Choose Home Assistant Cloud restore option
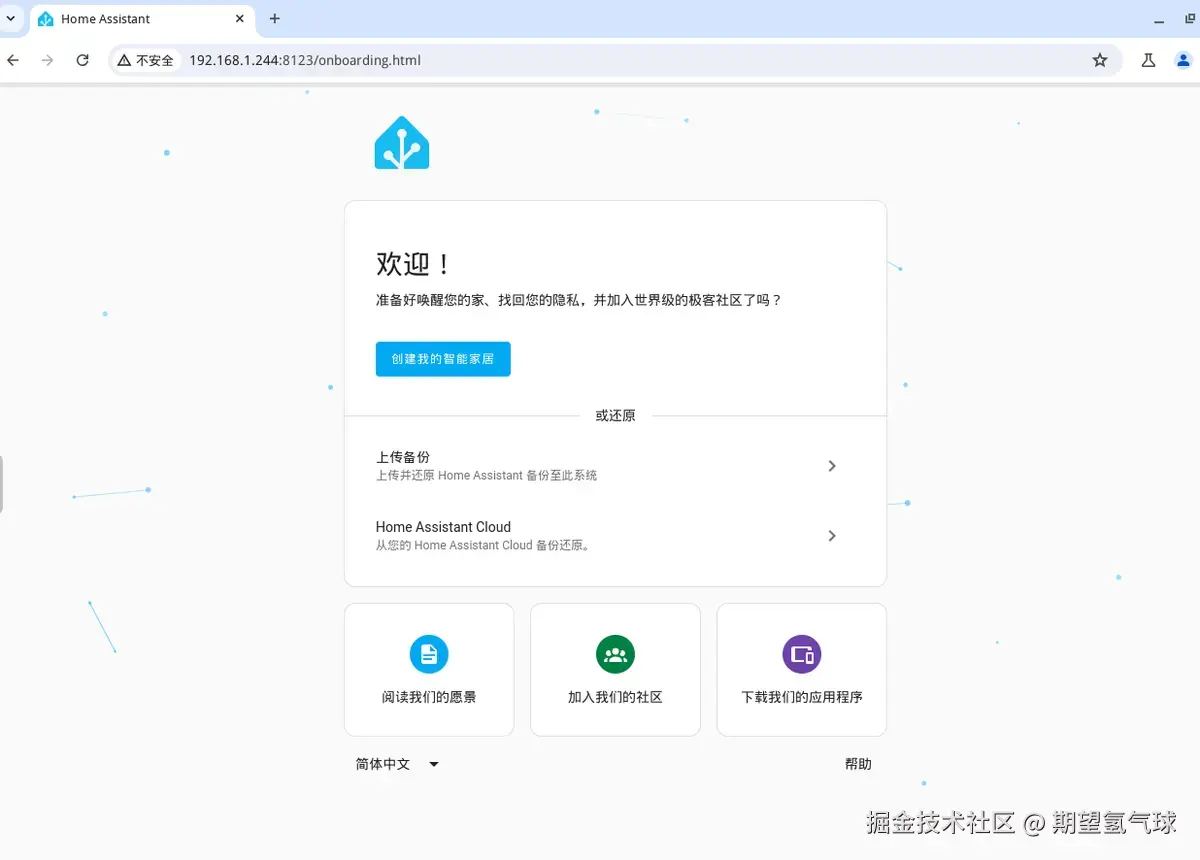Viewport: 1200px width, 860px height. click(615, 536)
